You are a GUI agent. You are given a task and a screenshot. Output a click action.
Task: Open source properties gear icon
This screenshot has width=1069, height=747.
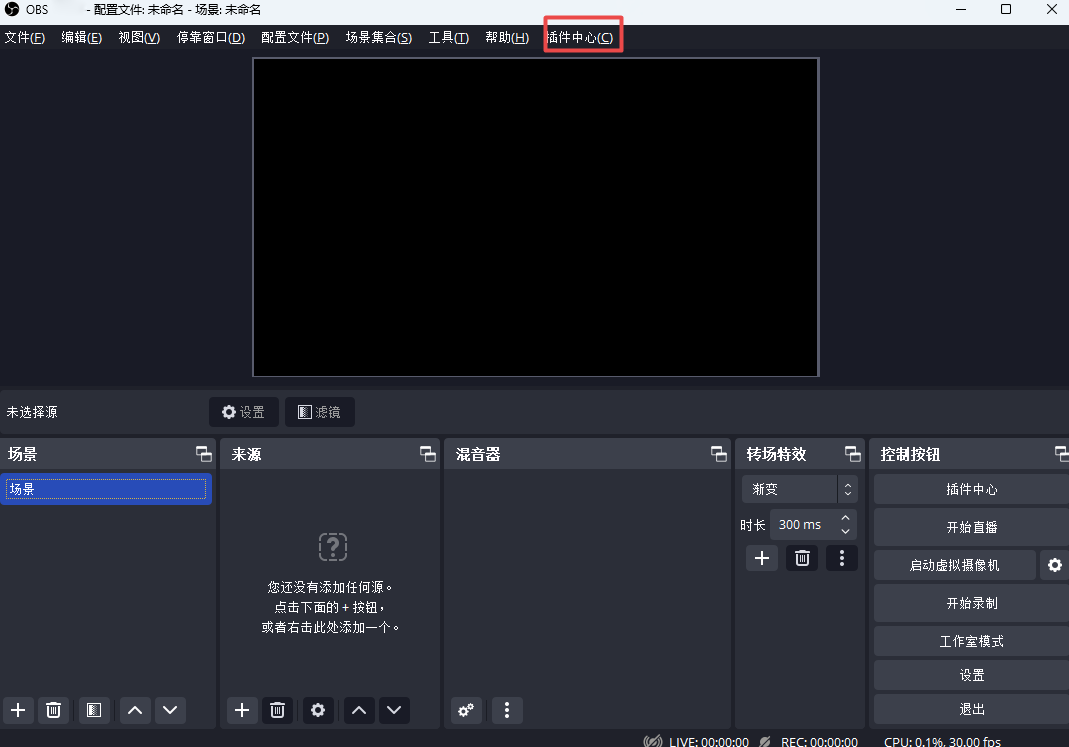[x=318, y=710]
